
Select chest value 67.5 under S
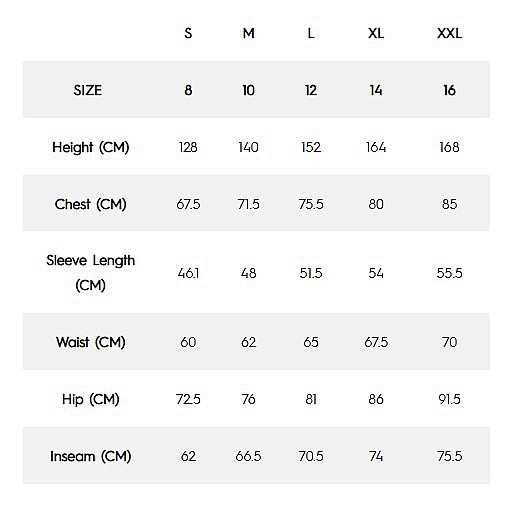point(188,204)
